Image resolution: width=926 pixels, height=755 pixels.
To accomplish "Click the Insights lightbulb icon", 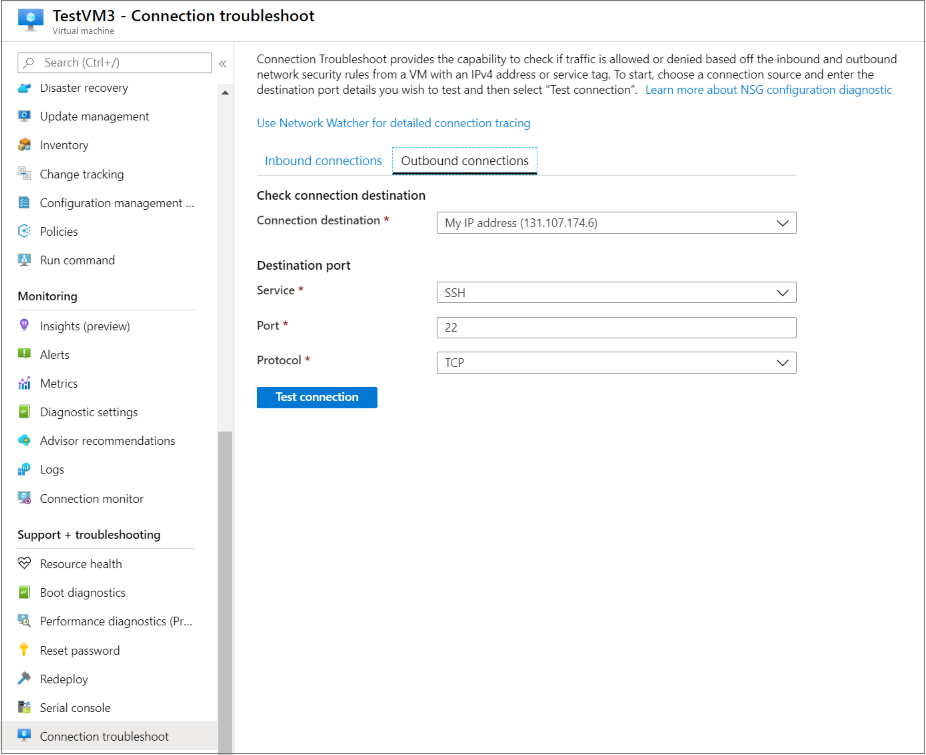I will (x=25, y=326).
